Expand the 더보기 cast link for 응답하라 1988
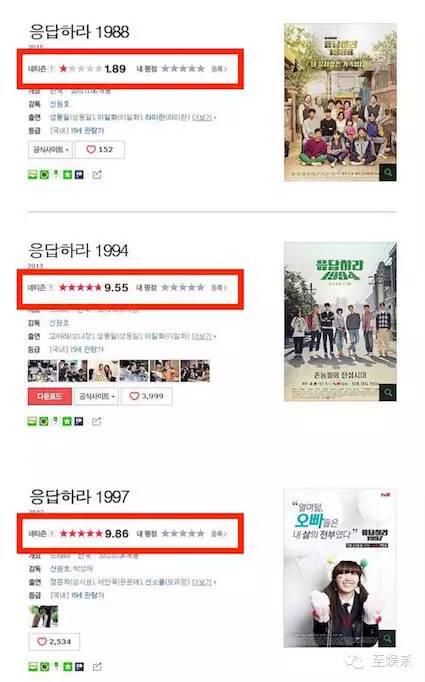Viewport: 425px width, 682px height. (204, 117)
